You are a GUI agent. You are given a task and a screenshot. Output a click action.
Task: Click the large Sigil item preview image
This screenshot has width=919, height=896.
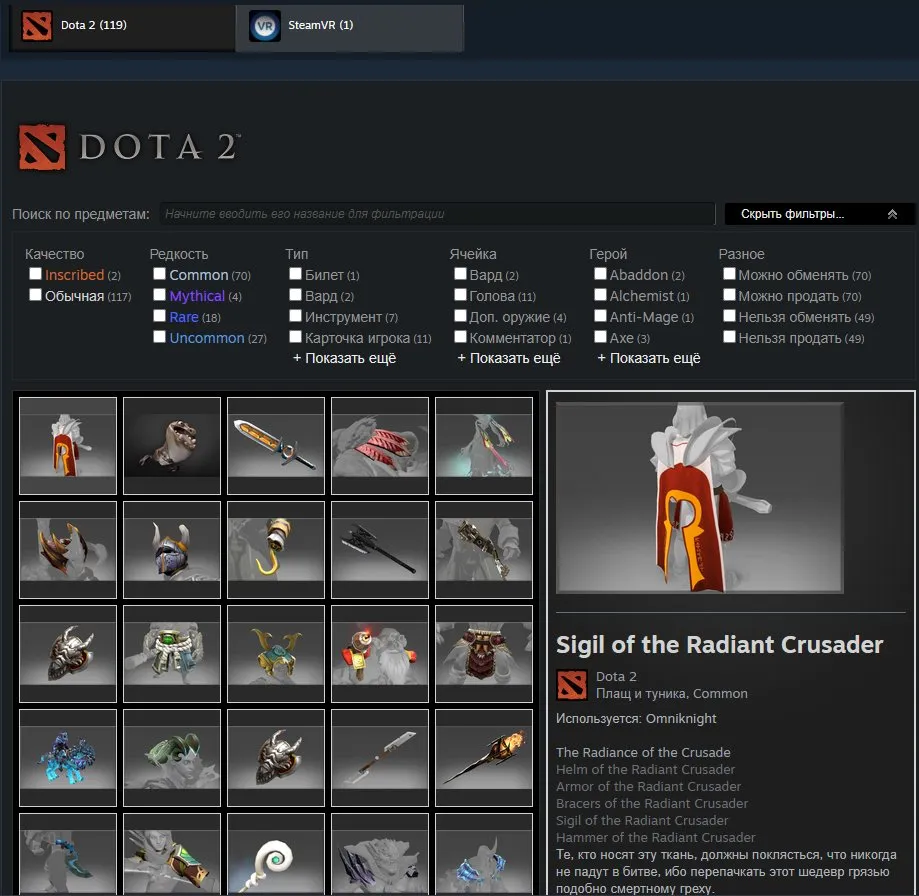point(699,498)
